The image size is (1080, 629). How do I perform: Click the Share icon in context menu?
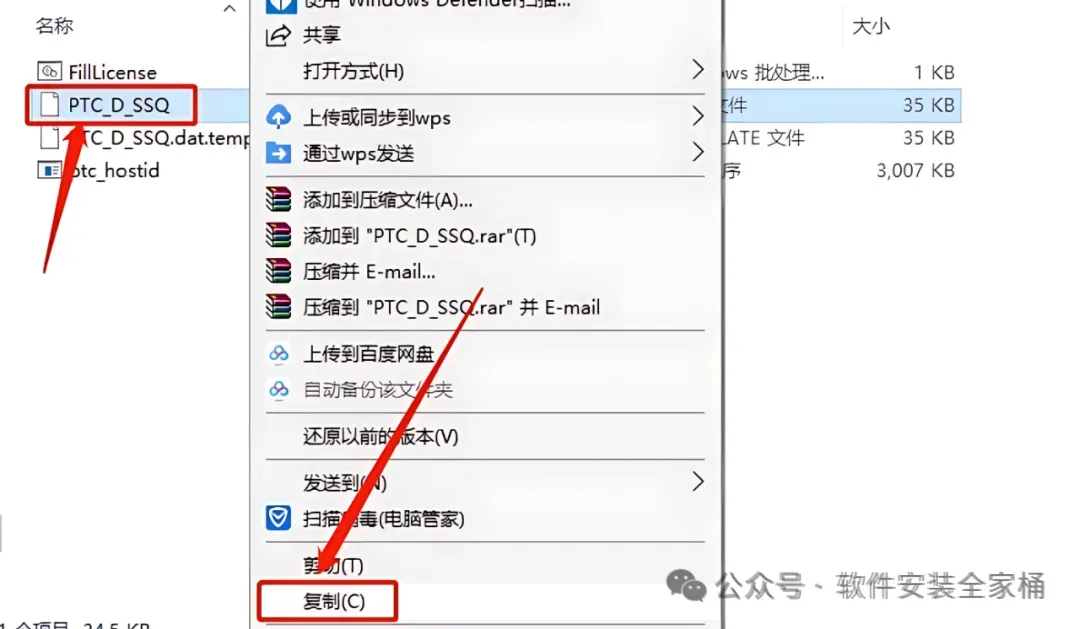pyautogui.click(x=278, y=35)
